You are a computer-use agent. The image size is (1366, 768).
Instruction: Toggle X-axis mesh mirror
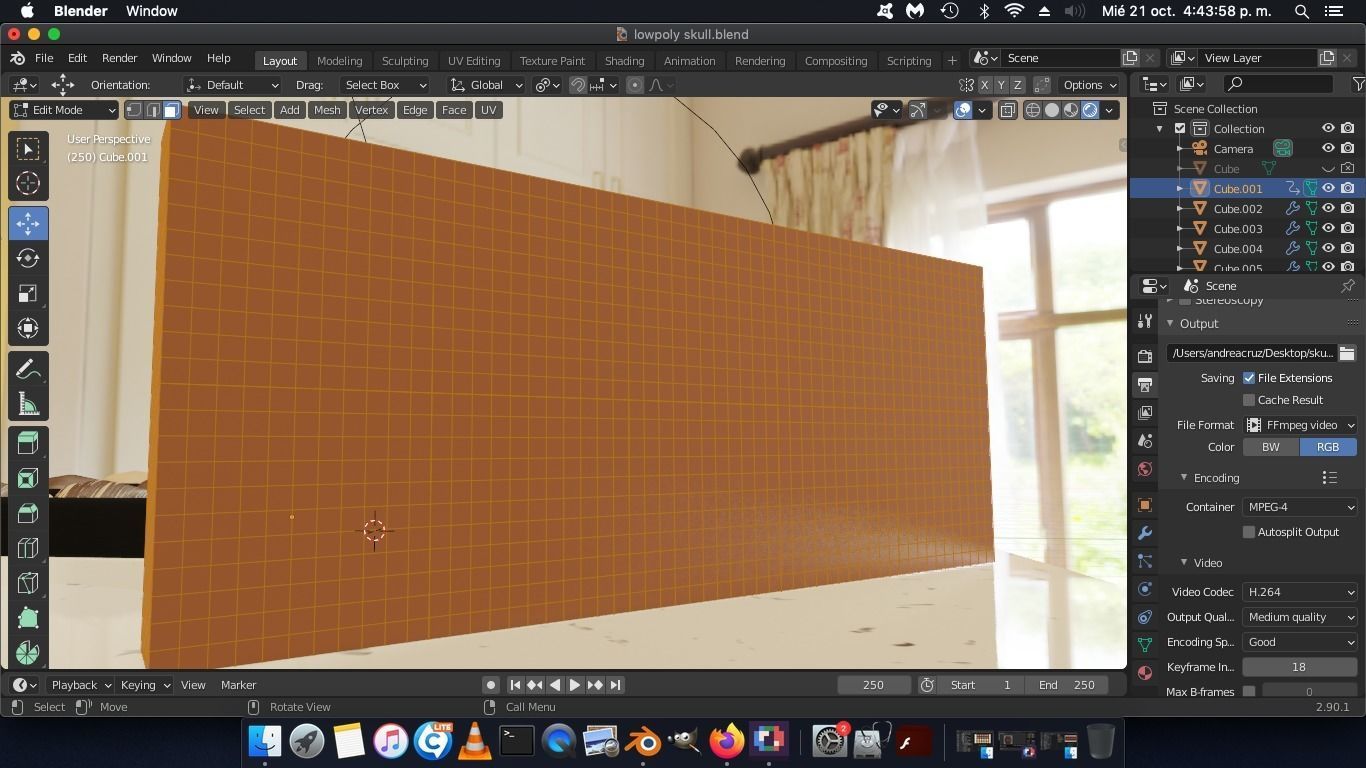coord(985,85)
